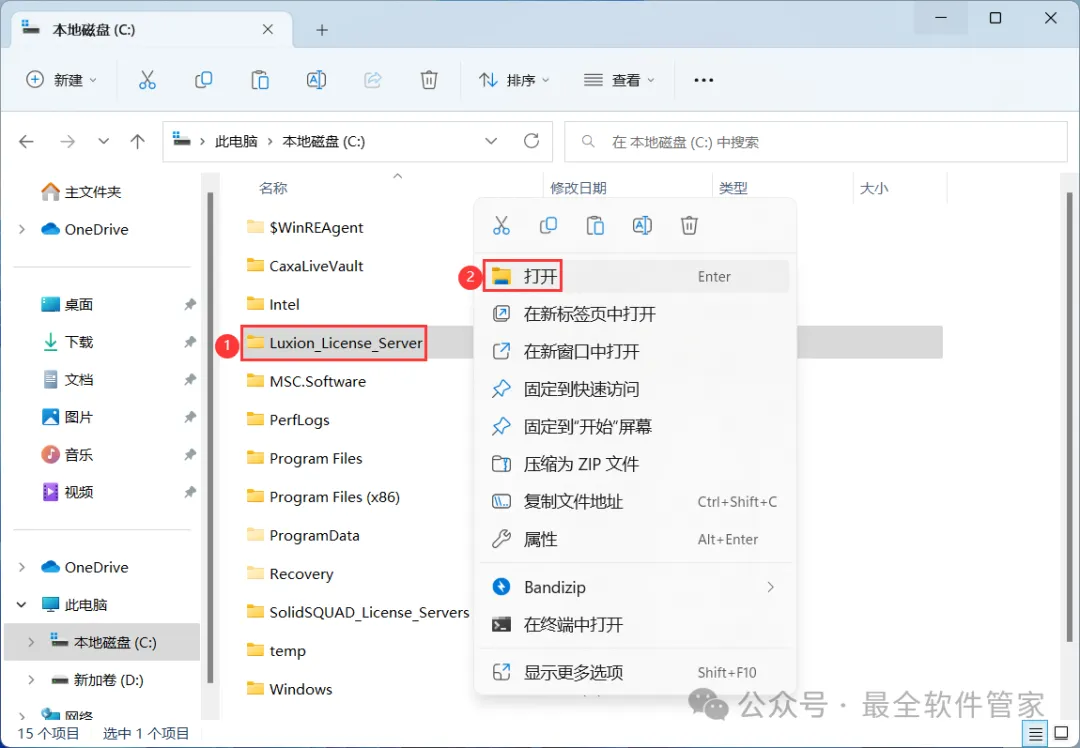This screenshot has width=1080, height=748.
Task: Close the 本地磁盘 (C:) tab
Action: point(268,30)
